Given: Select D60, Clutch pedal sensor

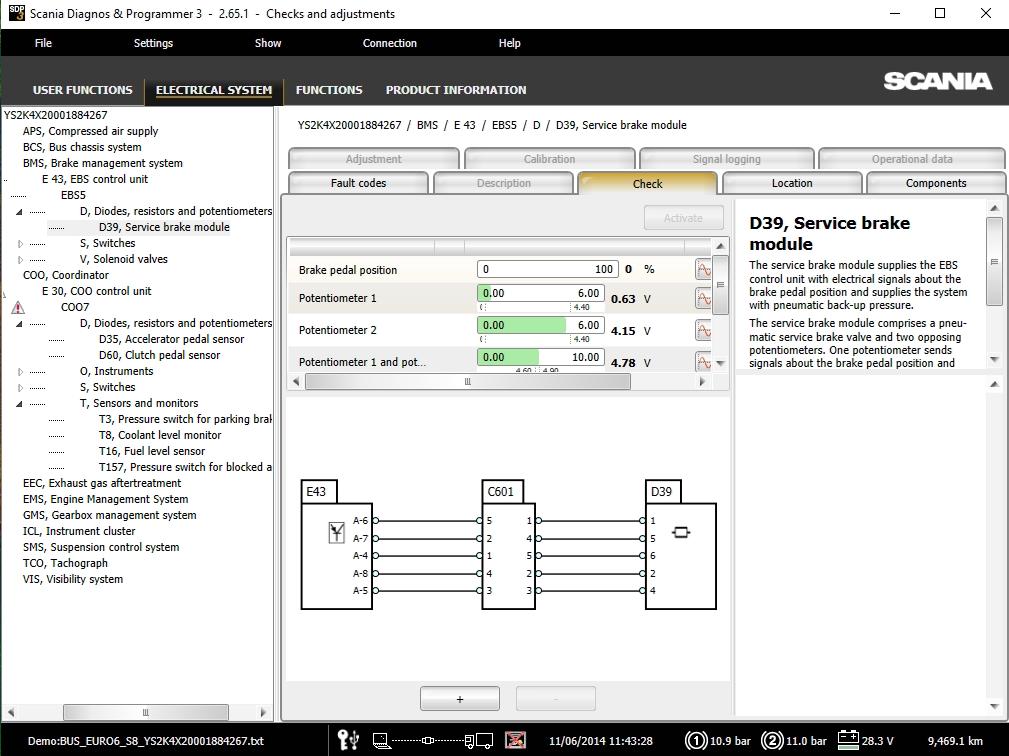Looking at the screenshot, I should pos(159,355).
